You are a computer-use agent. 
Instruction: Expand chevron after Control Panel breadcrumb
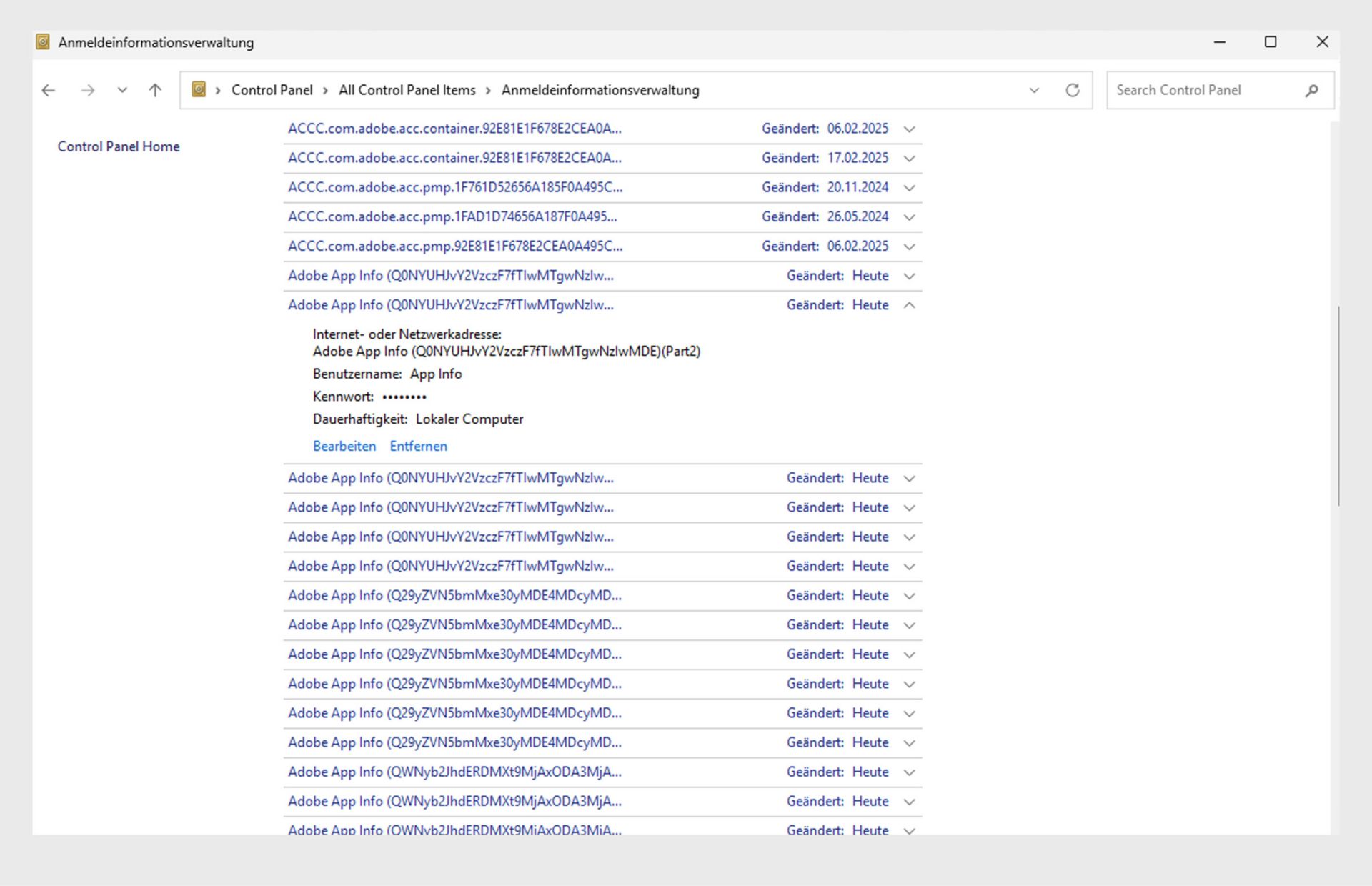[325, 91]
